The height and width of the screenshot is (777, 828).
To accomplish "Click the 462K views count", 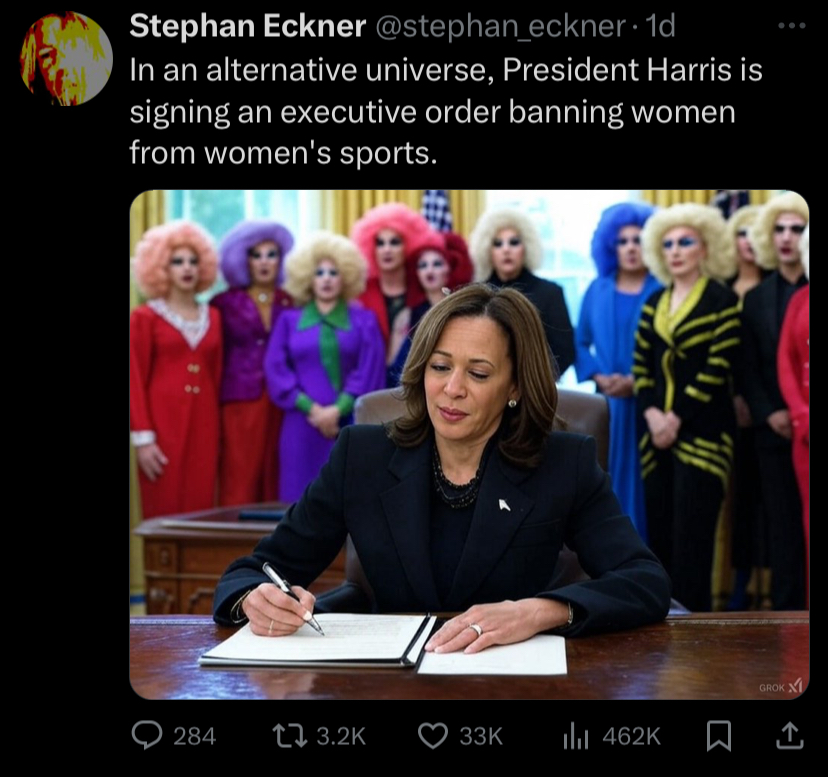I will click(x=631, y=736).
